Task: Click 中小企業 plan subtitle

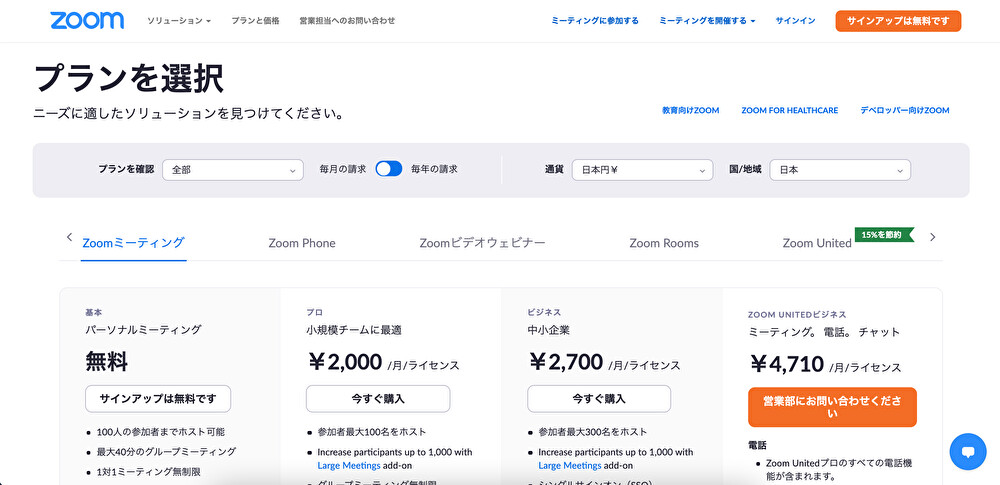Action: click(548, 331)
